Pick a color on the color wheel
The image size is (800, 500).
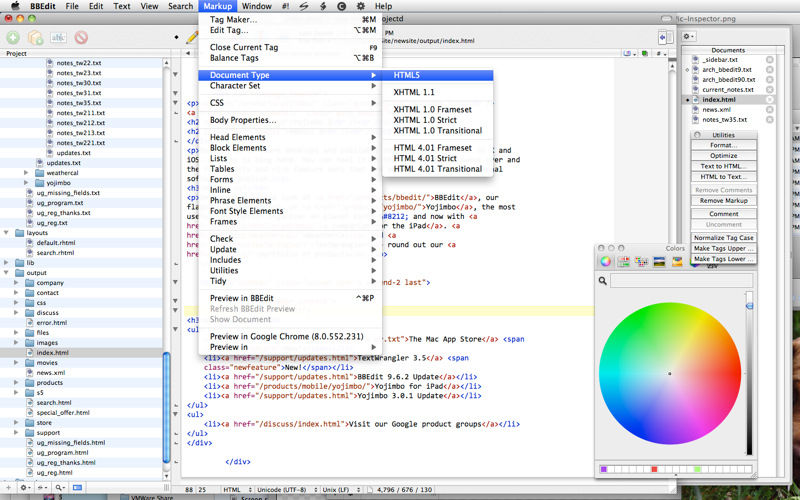(669, 373)
